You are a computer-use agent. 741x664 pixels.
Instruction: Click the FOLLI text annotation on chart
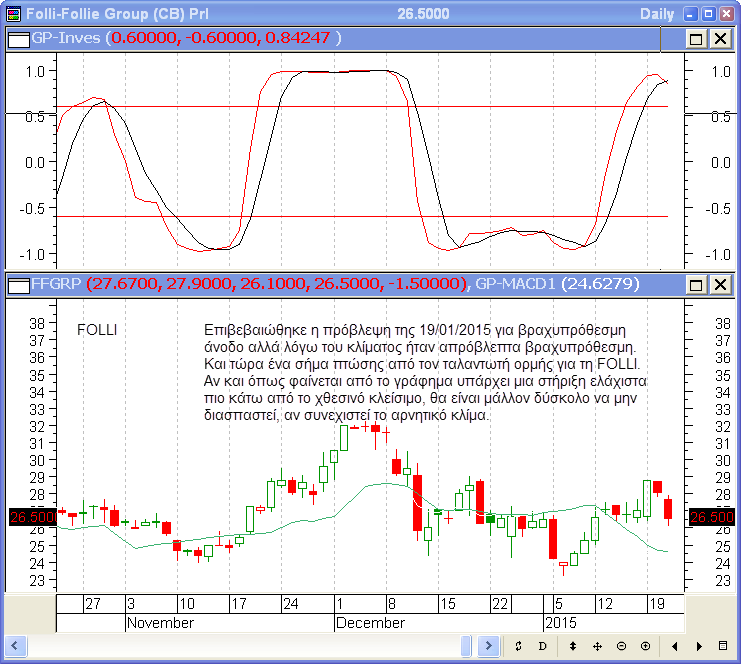(97, 330)
